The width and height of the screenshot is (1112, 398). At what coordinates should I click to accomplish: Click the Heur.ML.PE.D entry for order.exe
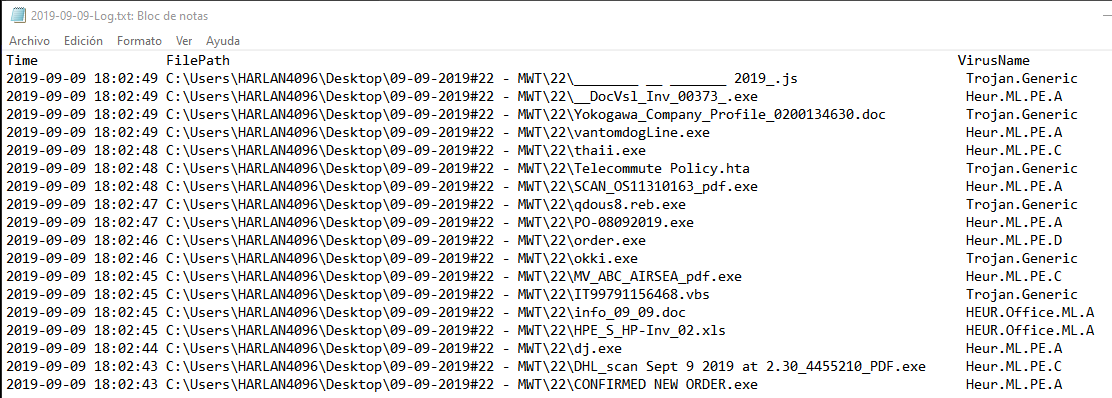coord(1013,241)
